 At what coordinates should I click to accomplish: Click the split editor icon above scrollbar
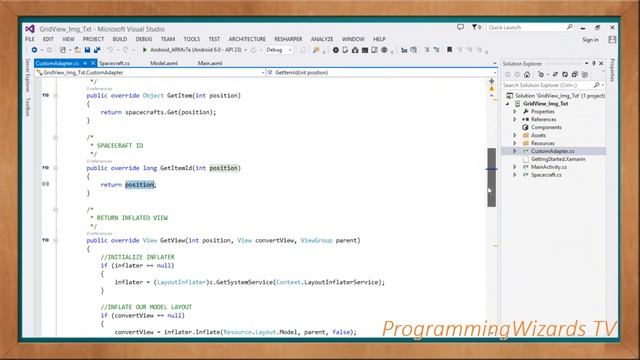pyautogui.click(x=491, y=81)
